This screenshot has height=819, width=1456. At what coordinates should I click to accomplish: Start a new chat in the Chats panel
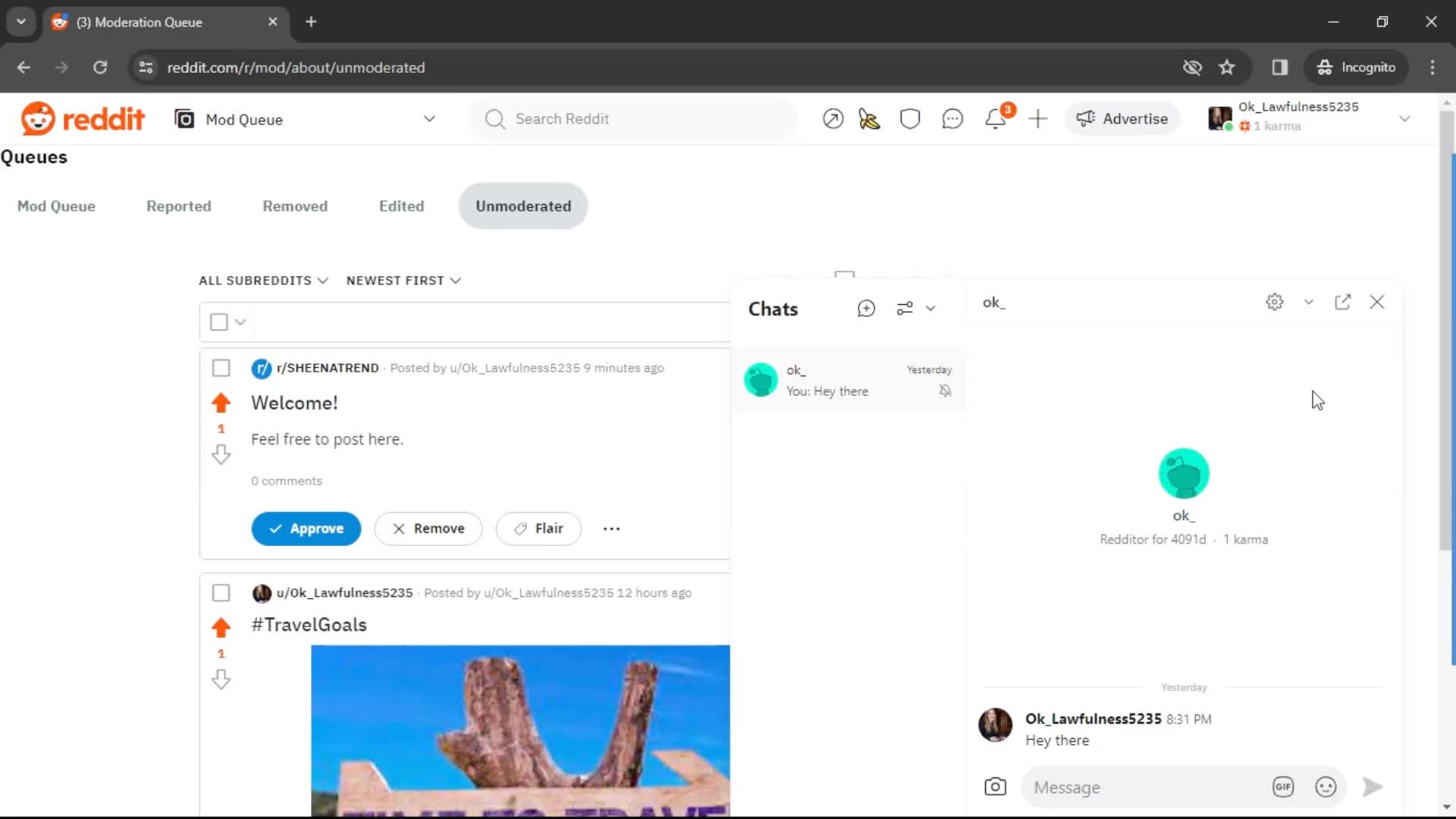point(865,309)
